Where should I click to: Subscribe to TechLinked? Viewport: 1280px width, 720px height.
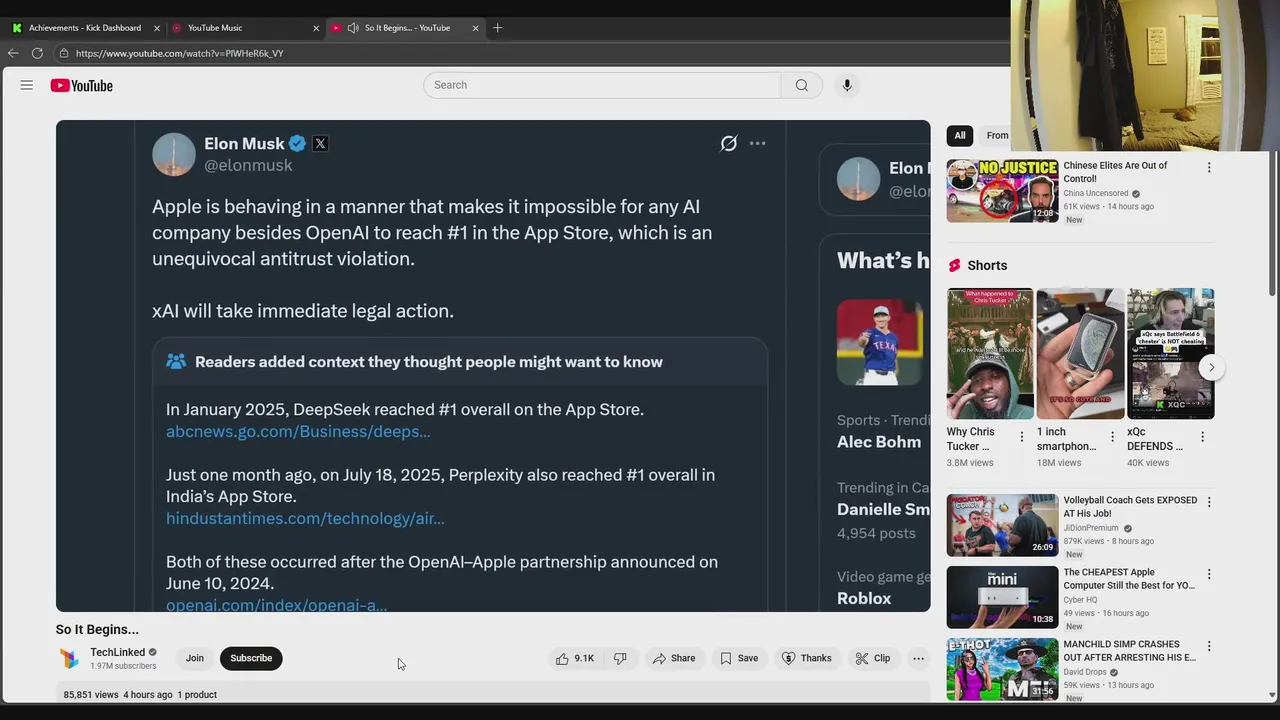251,658
